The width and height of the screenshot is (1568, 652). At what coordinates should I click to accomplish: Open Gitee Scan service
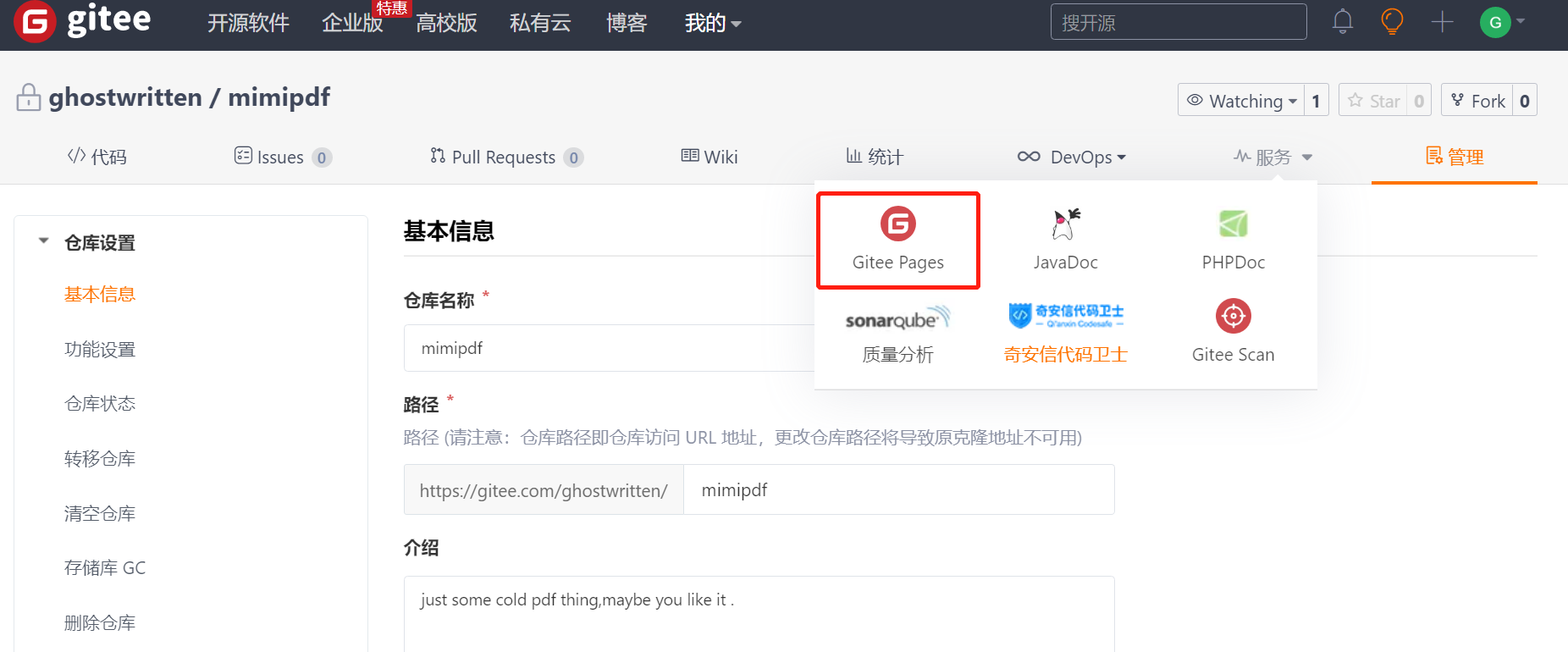tap(1233, 334)
